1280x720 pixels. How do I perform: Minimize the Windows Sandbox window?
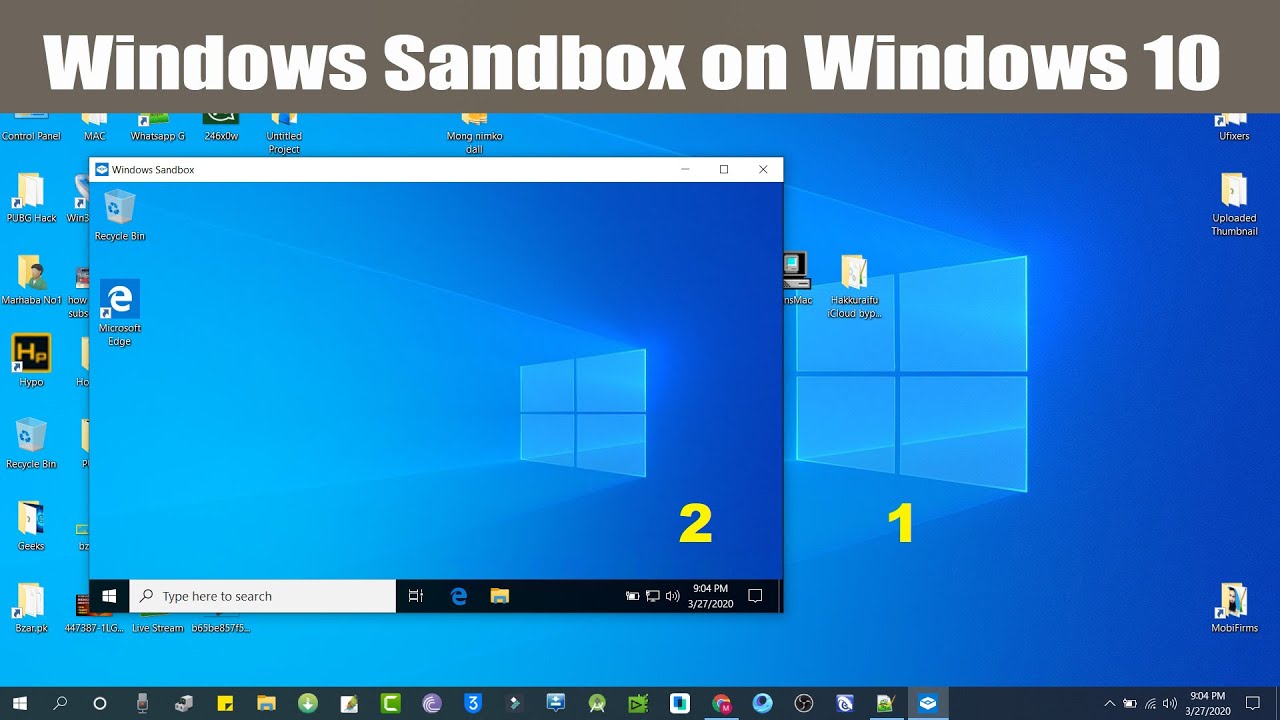(685, 170)
